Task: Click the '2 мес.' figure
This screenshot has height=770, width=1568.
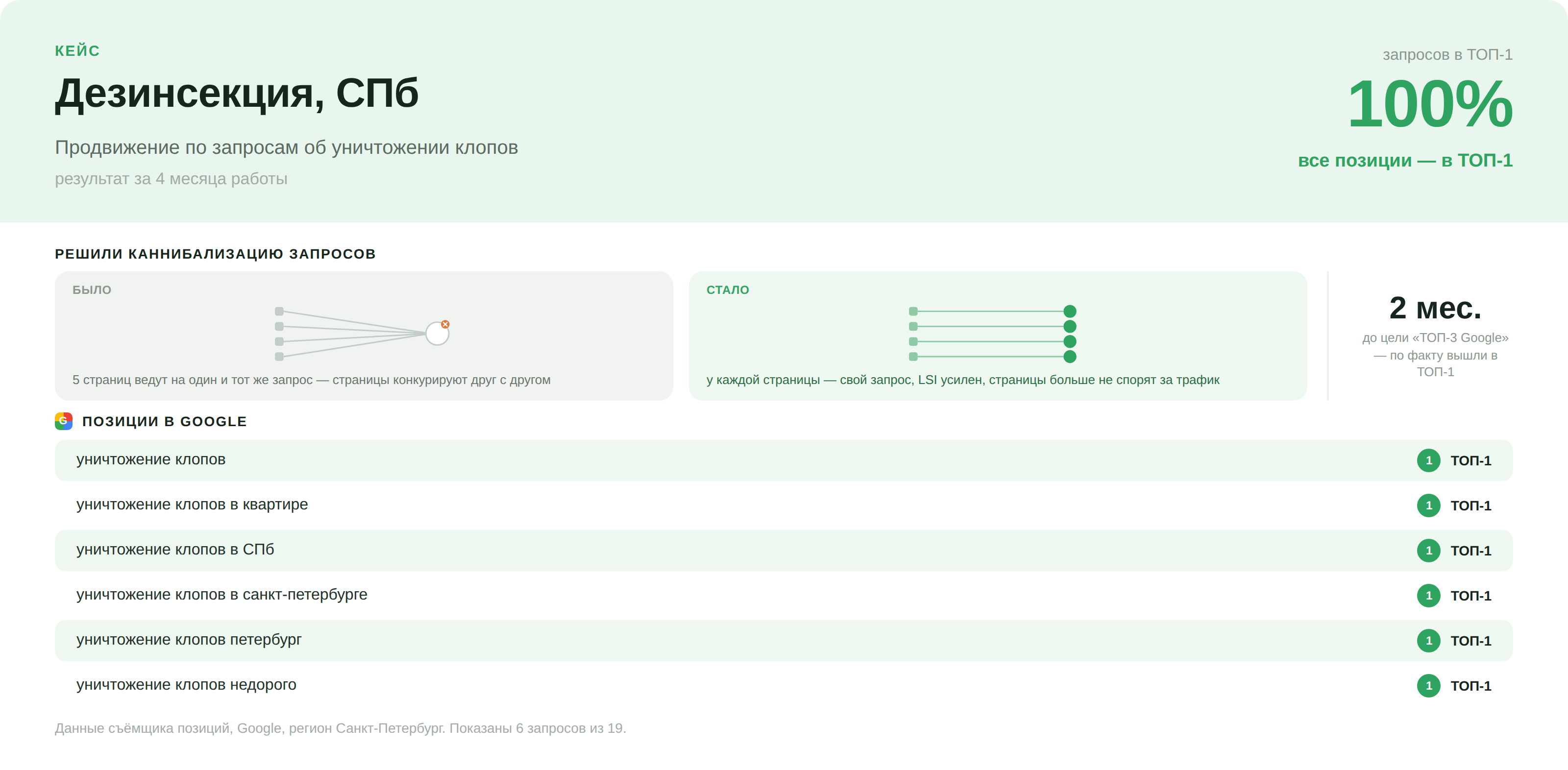Action: click(1435, 308)
